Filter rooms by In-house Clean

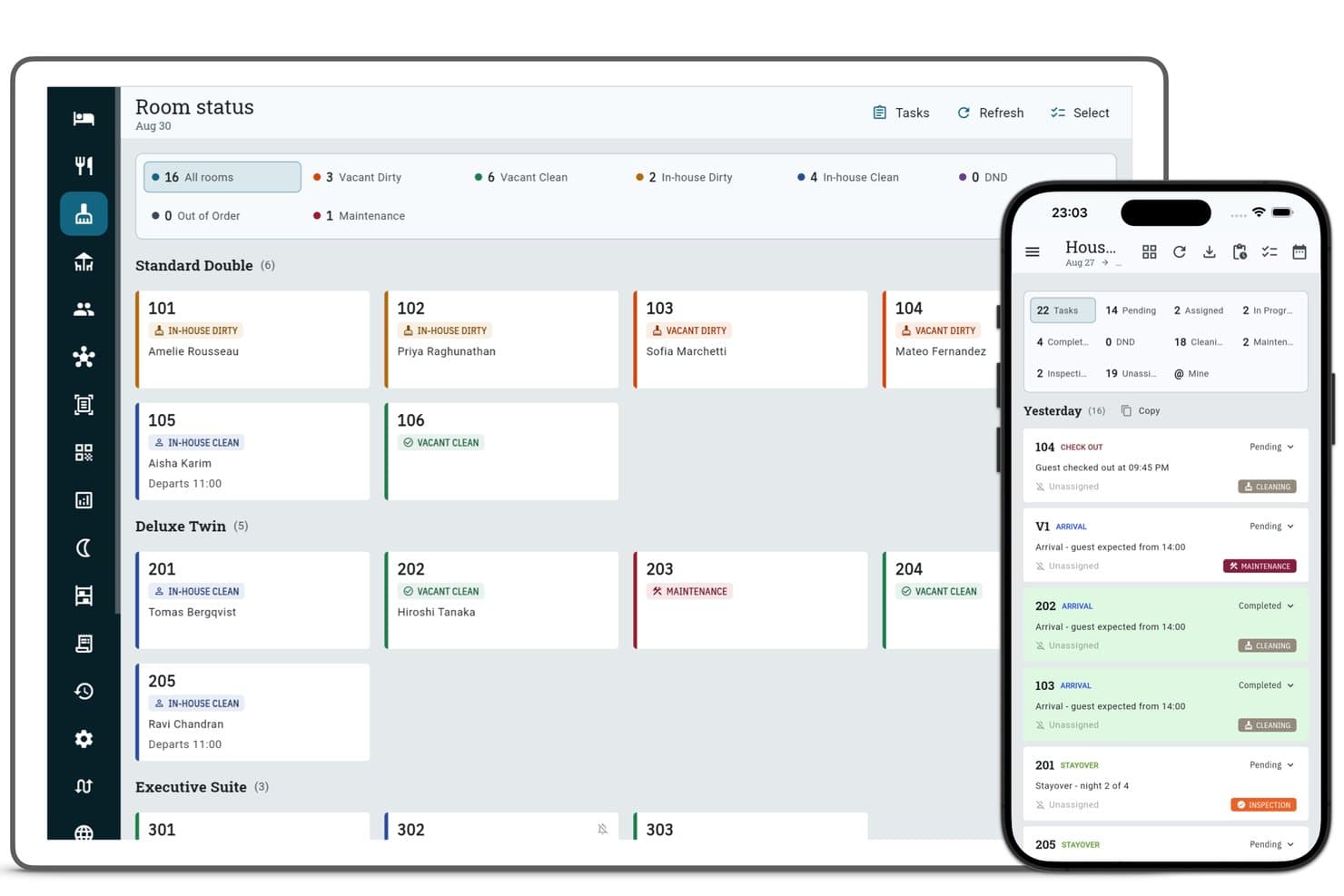pos(848,177)
